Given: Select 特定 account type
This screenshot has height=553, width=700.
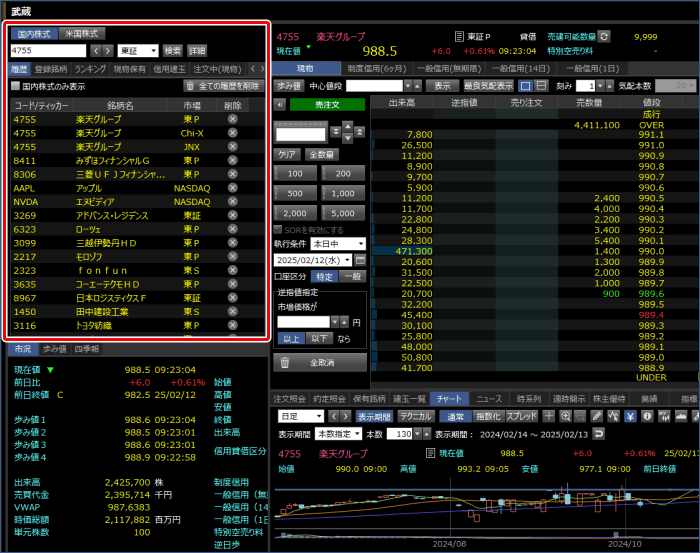Looking at the screenshot, I should pyautogui.click(x=325, y=277).
